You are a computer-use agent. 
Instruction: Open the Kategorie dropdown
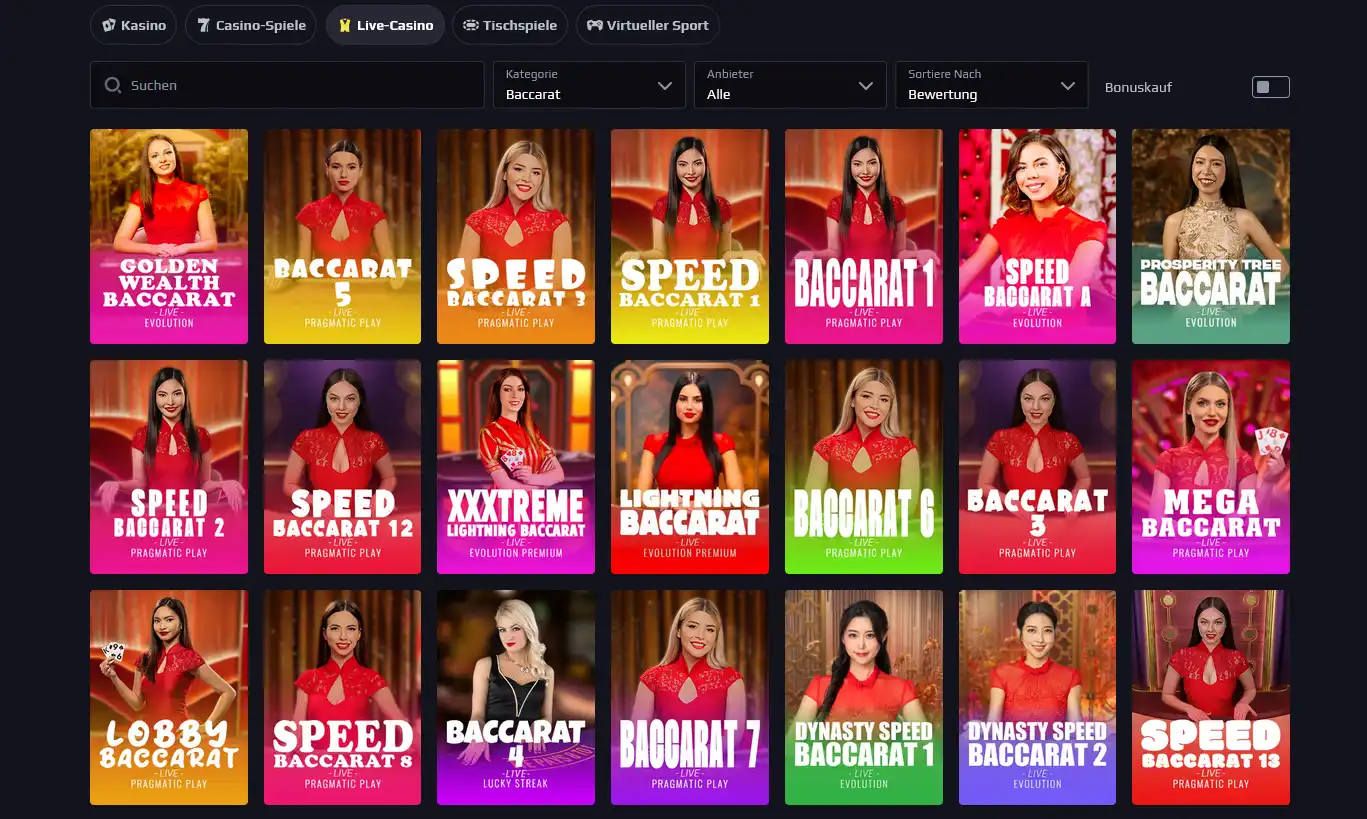click(x=589, y=85)
